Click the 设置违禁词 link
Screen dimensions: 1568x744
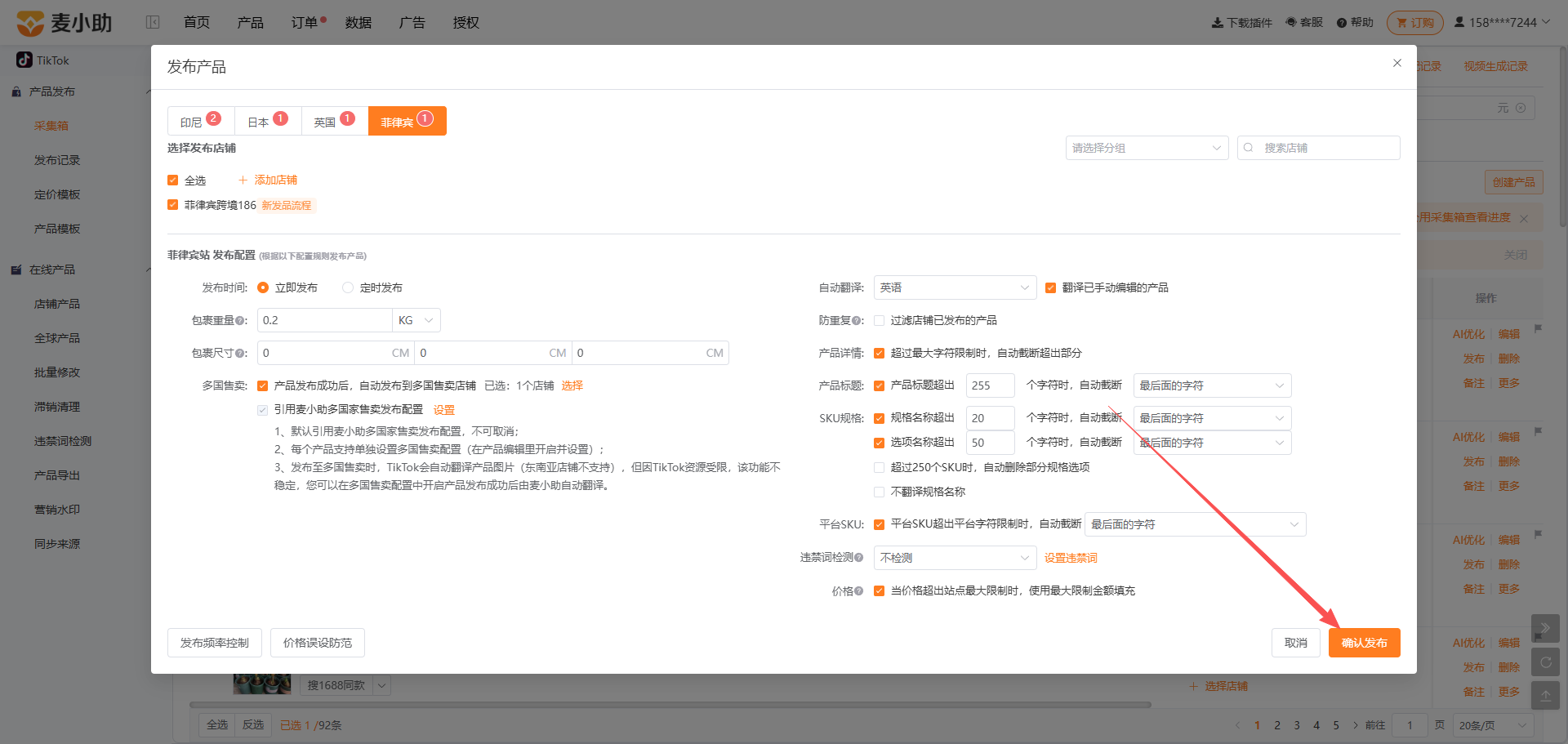tap(1071, 558)
